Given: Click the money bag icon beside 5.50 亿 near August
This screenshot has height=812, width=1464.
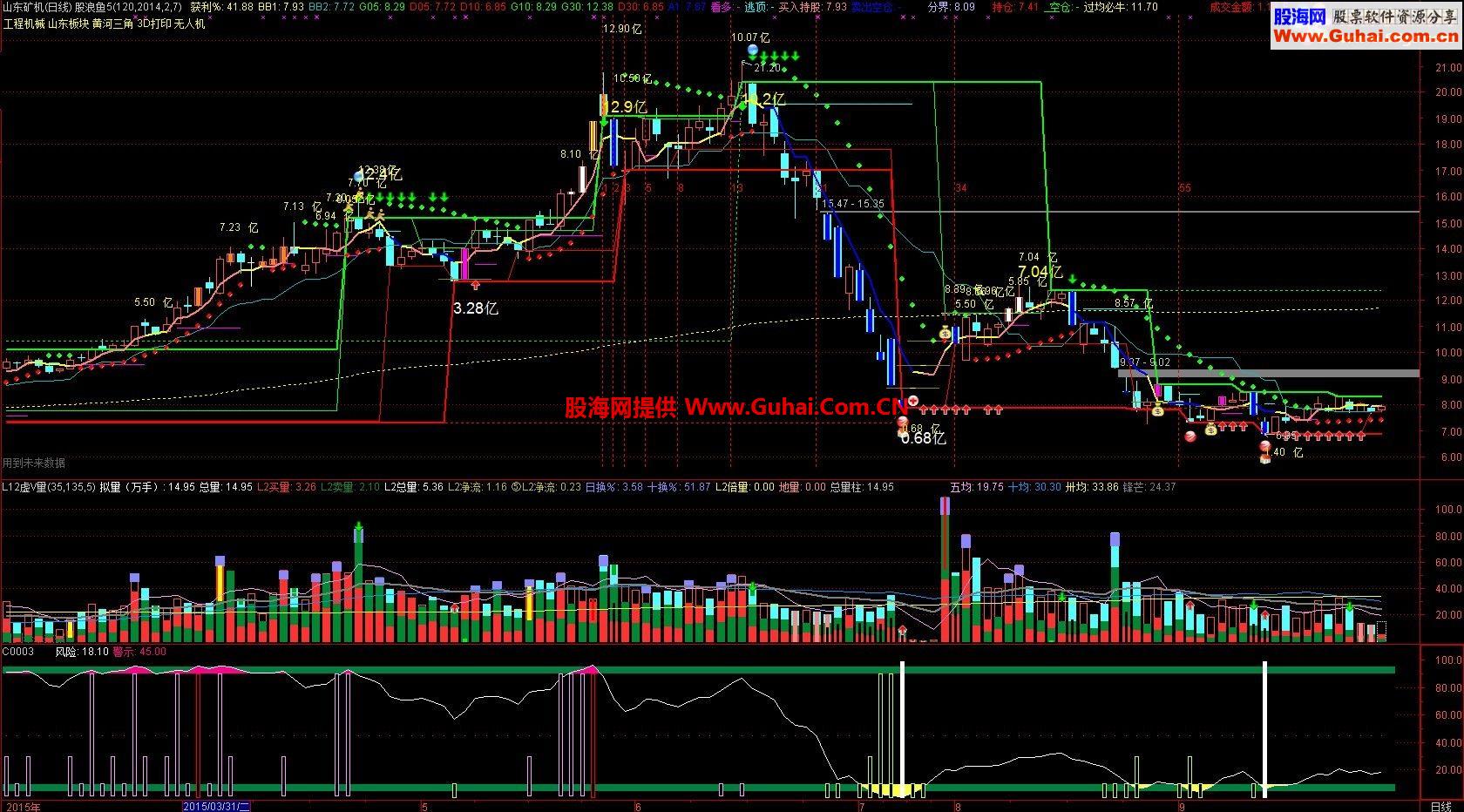Looking at the screenshot, I should point(945,332).
